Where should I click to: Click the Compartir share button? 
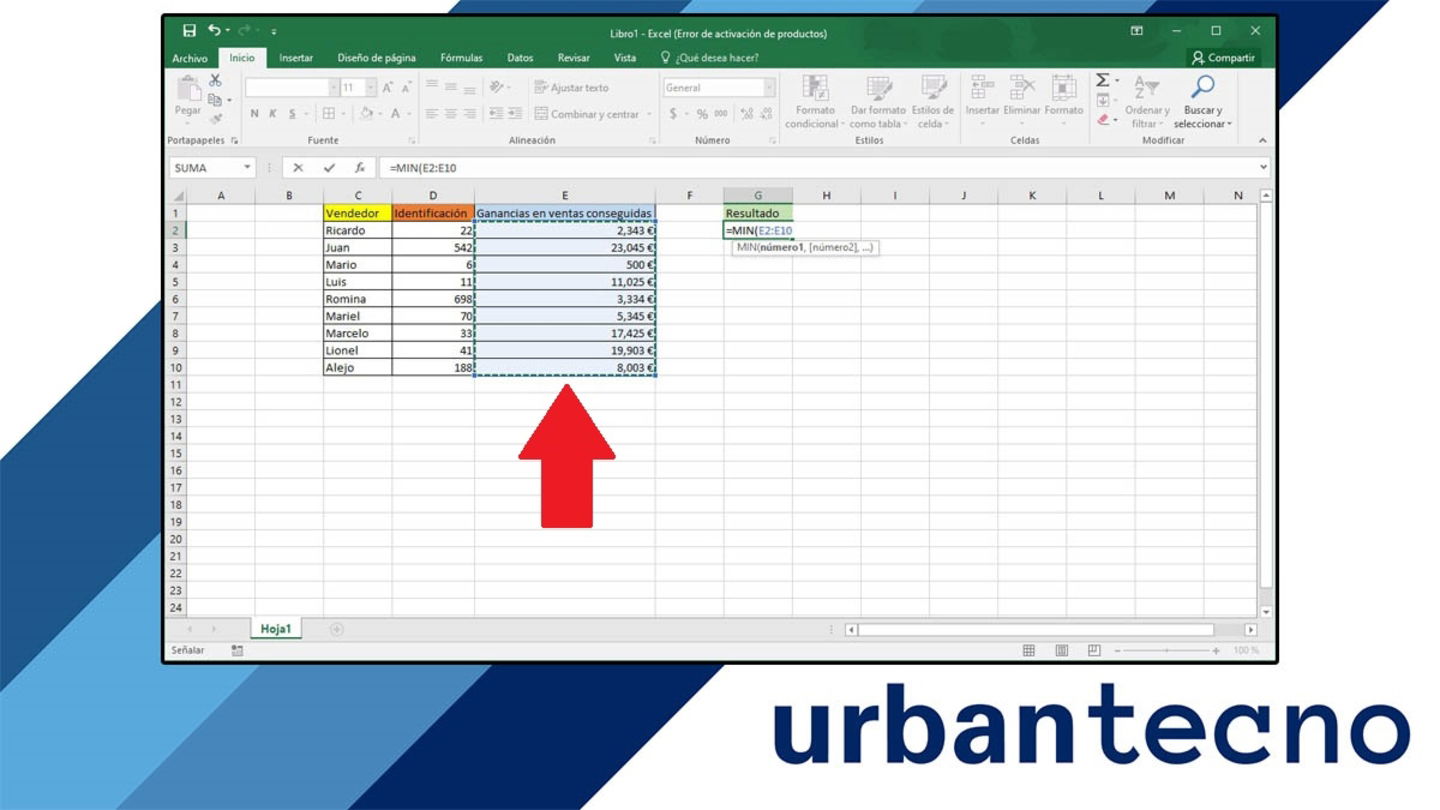[1223, 58]
